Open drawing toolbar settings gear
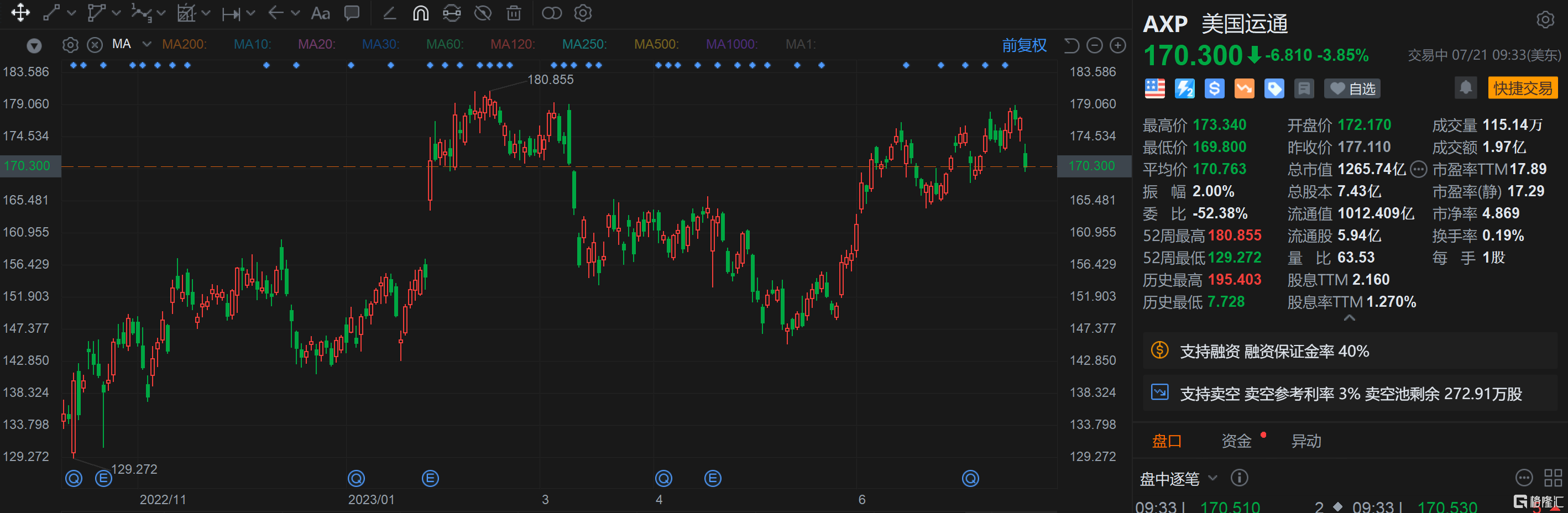Image resolution: width=1568 pixels, height=513 pixels. tap(583, 13)
